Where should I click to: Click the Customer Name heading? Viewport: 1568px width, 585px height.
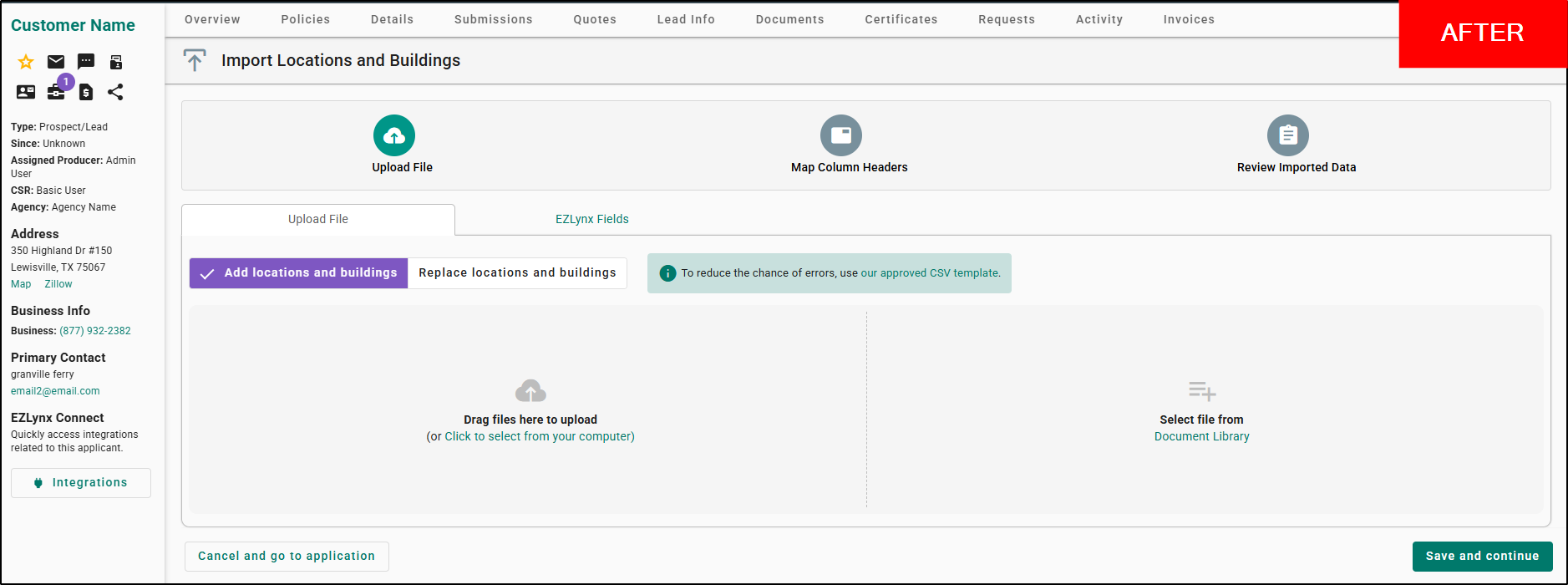73,26
